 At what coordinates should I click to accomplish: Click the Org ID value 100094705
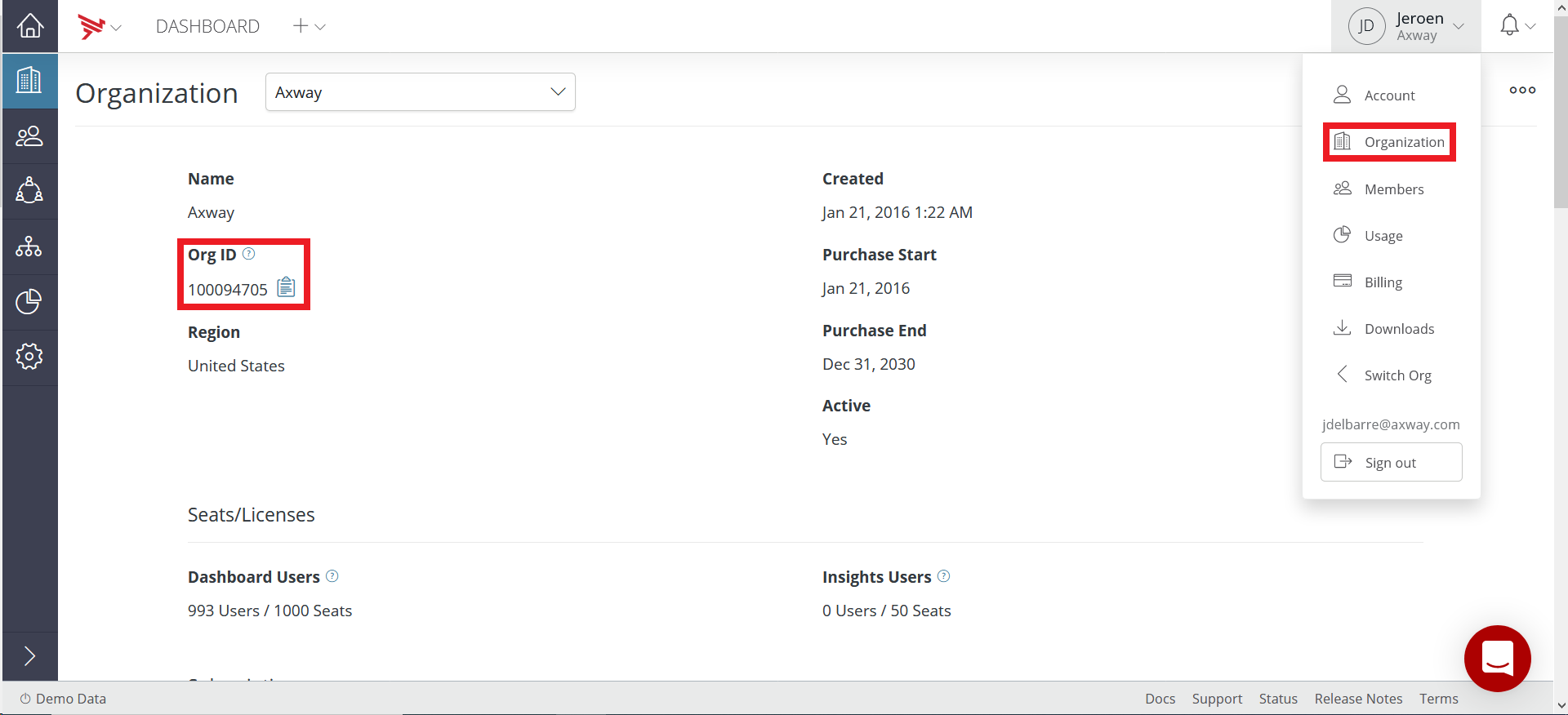click(228, 290)
